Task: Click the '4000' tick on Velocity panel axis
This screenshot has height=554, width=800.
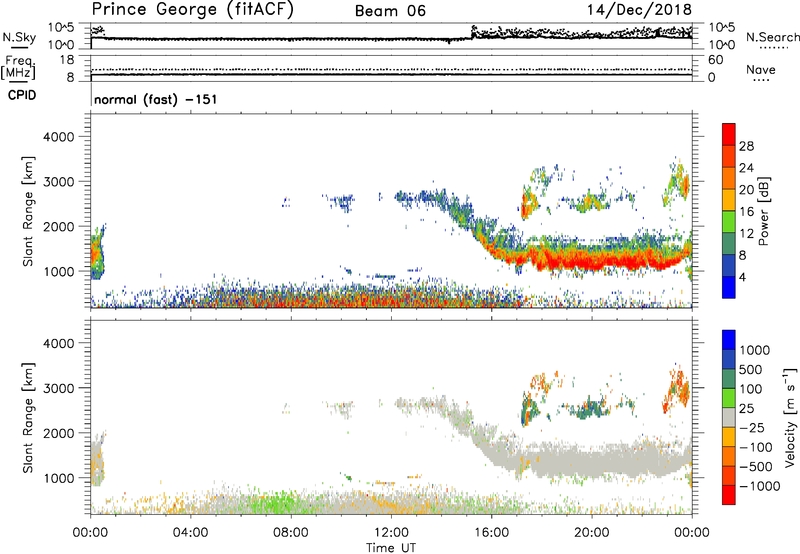Action: click(58, 343)
